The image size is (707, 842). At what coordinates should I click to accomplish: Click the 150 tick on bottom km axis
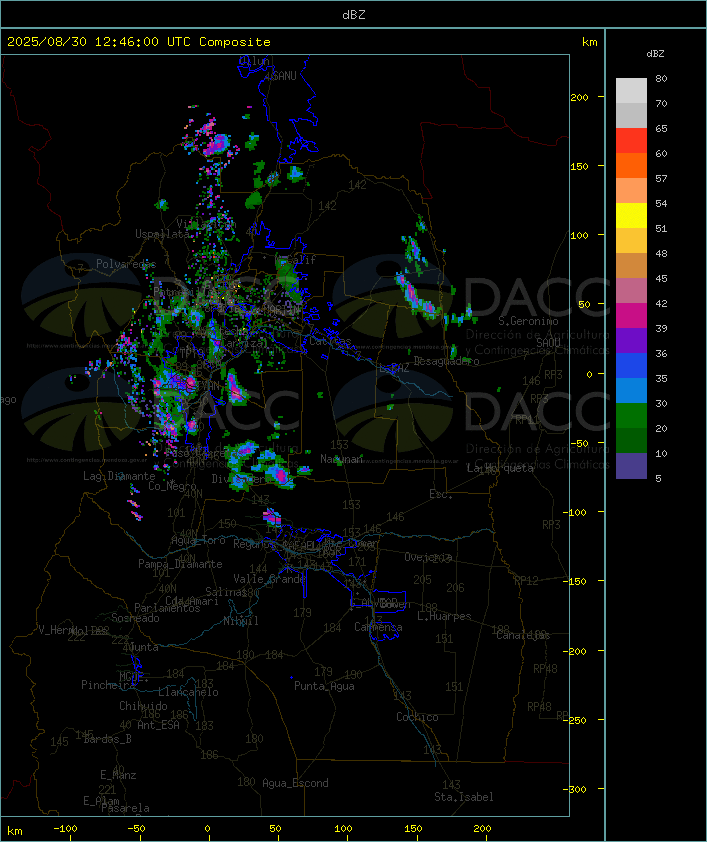(413, 829)
